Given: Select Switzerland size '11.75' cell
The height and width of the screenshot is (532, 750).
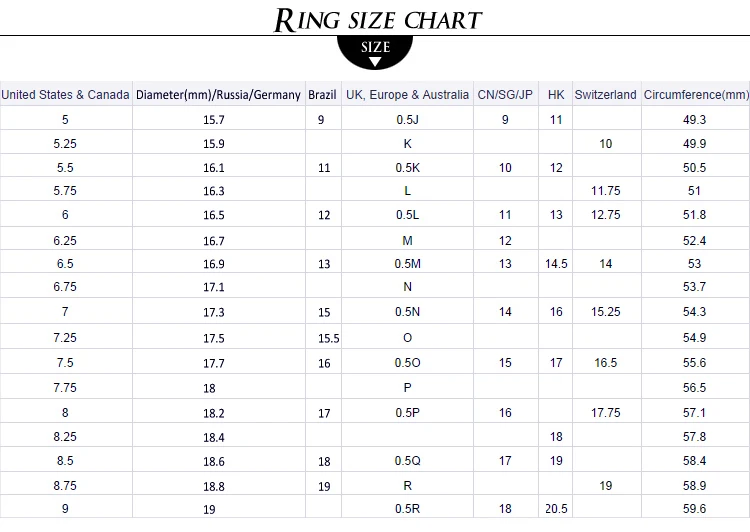Looking at the screenshot, I should (x=606, y=190).
